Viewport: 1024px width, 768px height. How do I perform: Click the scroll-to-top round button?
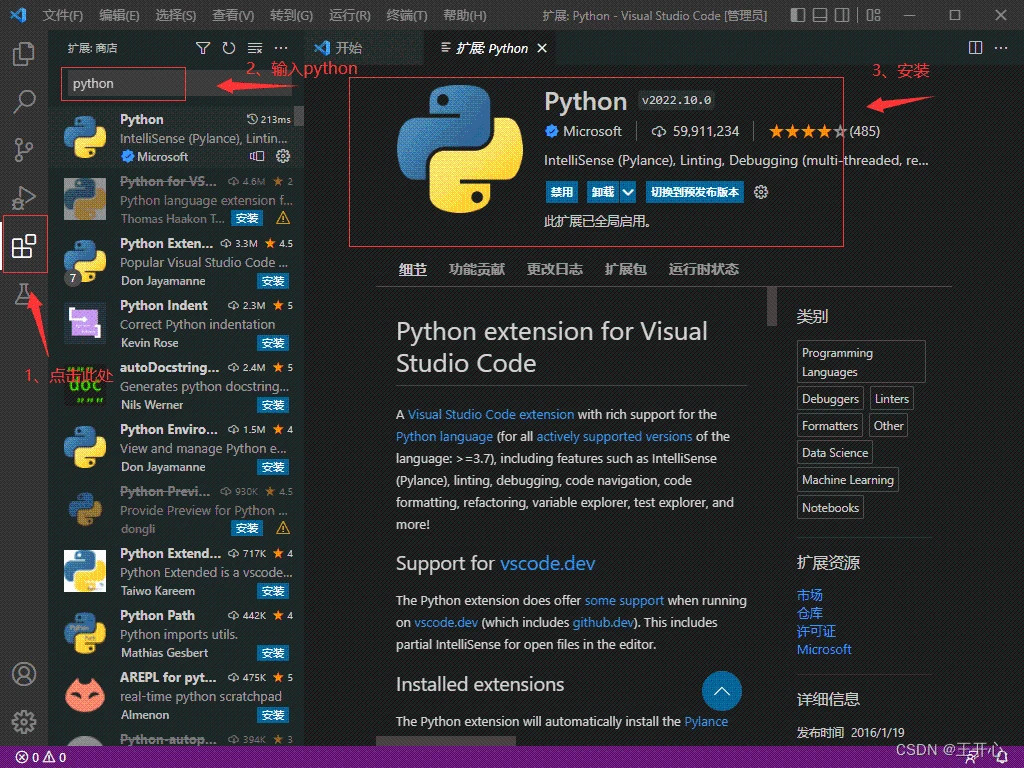[x=722, y=691]
